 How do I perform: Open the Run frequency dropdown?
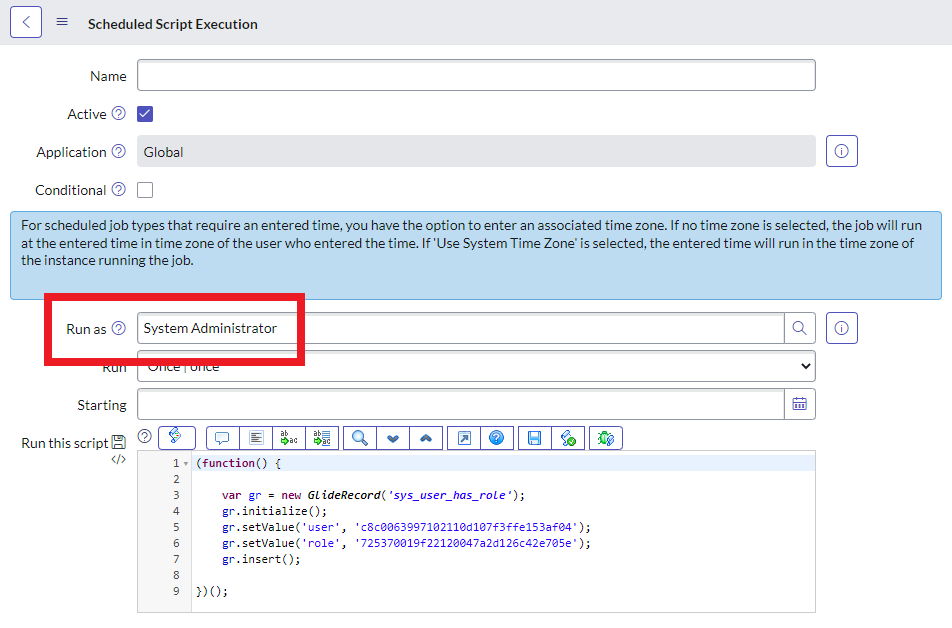(476, 366)
